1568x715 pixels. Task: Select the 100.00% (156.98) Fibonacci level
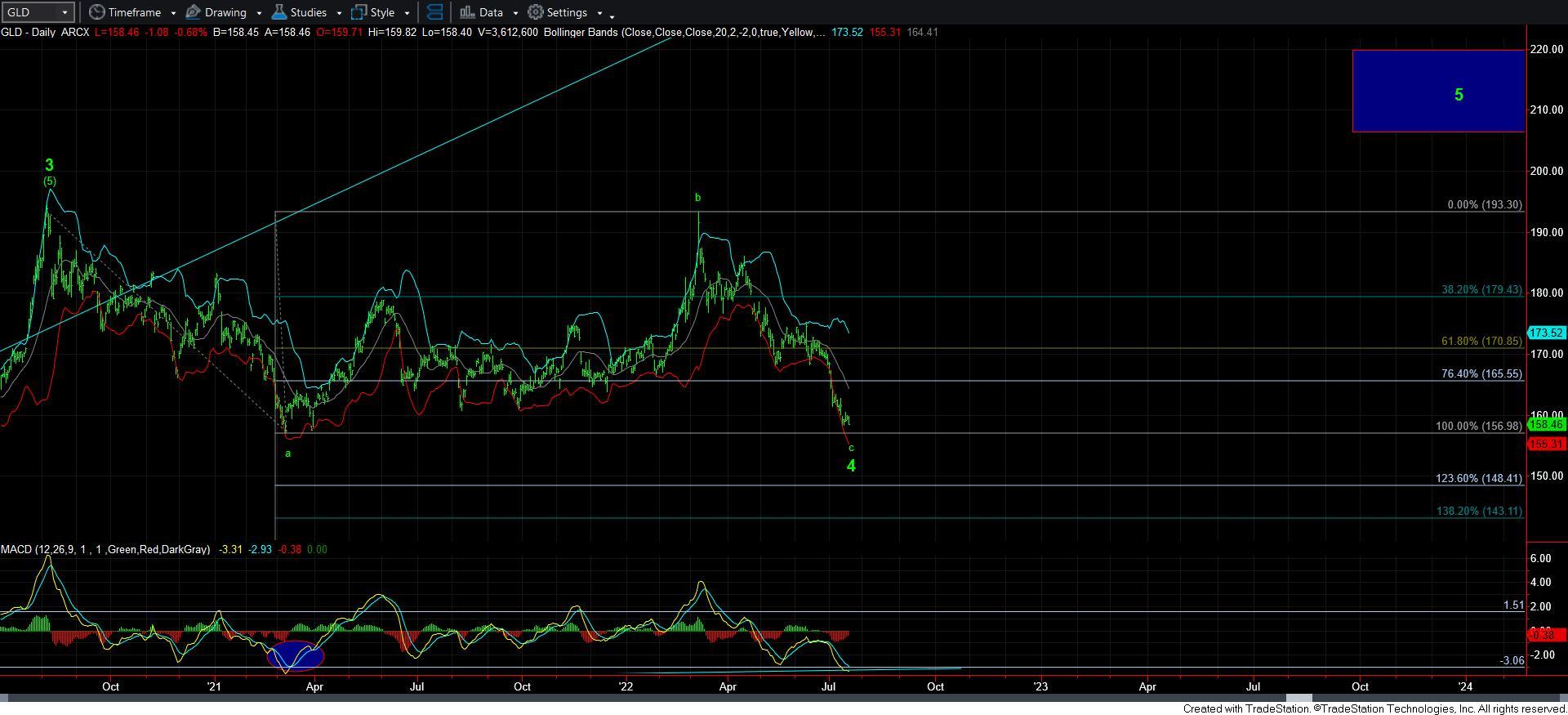pyautogui.click(x=1479, y=426)
